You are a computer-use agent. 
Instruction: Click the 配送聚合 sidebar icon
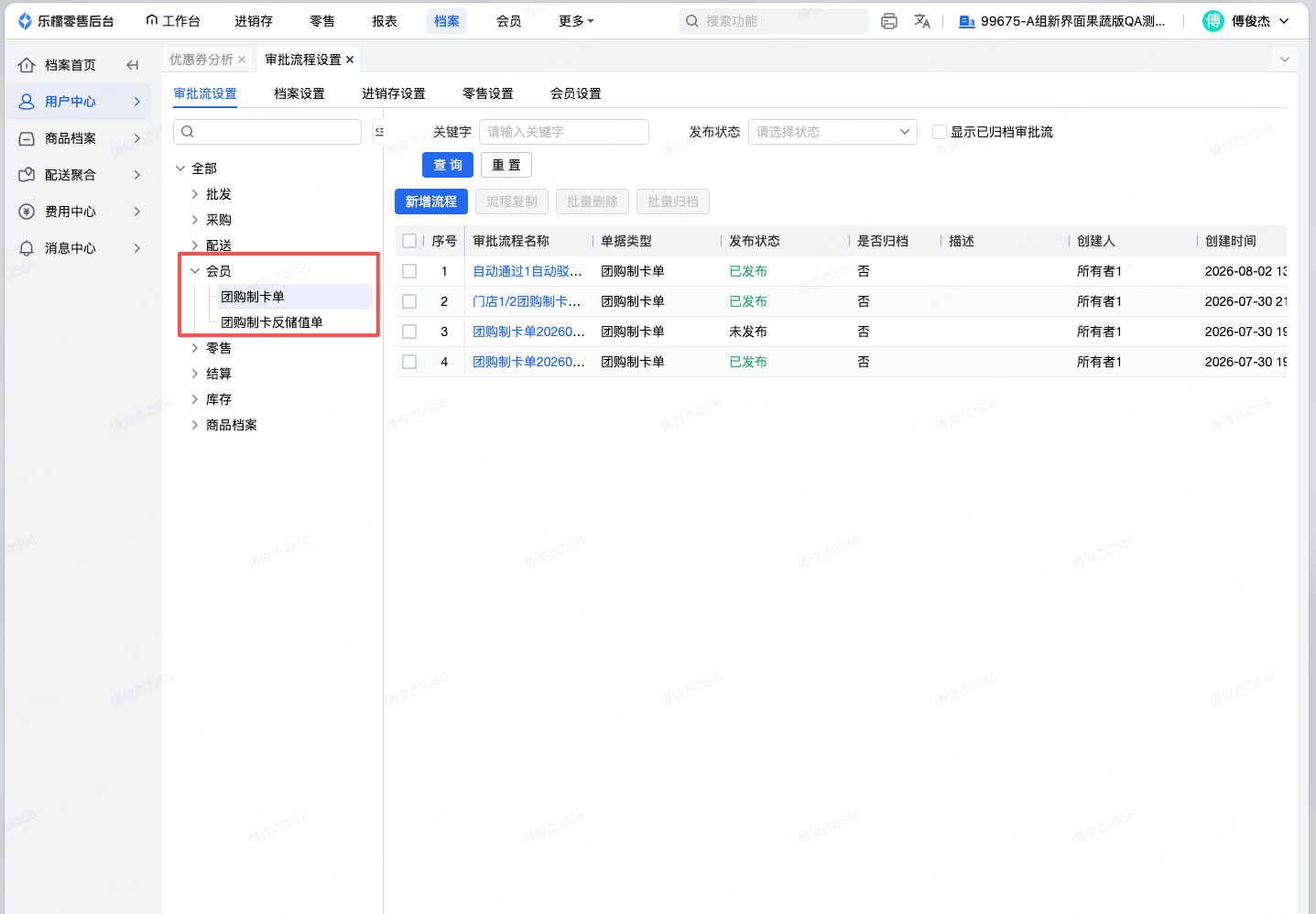(27, 175)
